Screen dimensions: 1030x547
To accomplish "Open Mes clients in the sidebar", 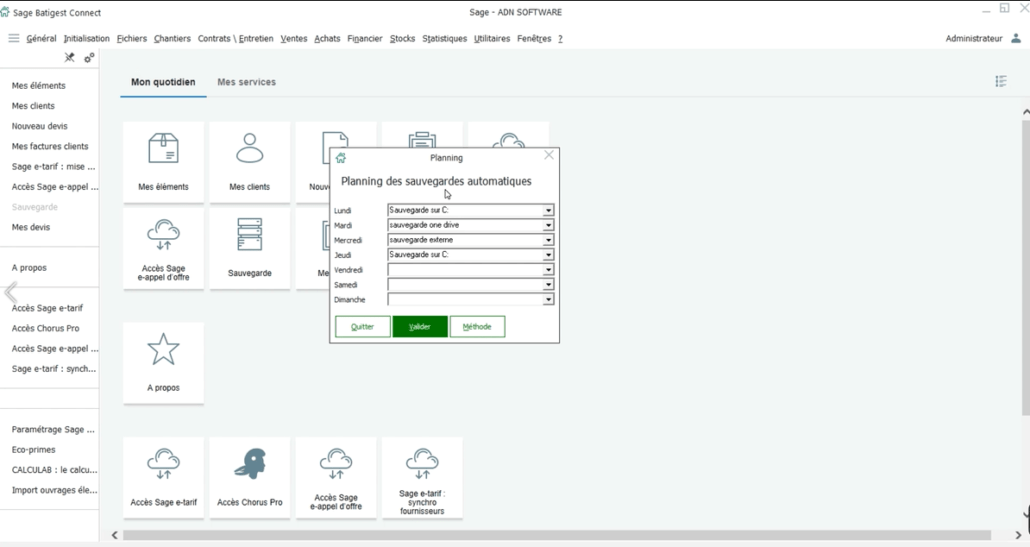I will pyautogui.click(x=34, y=106).
